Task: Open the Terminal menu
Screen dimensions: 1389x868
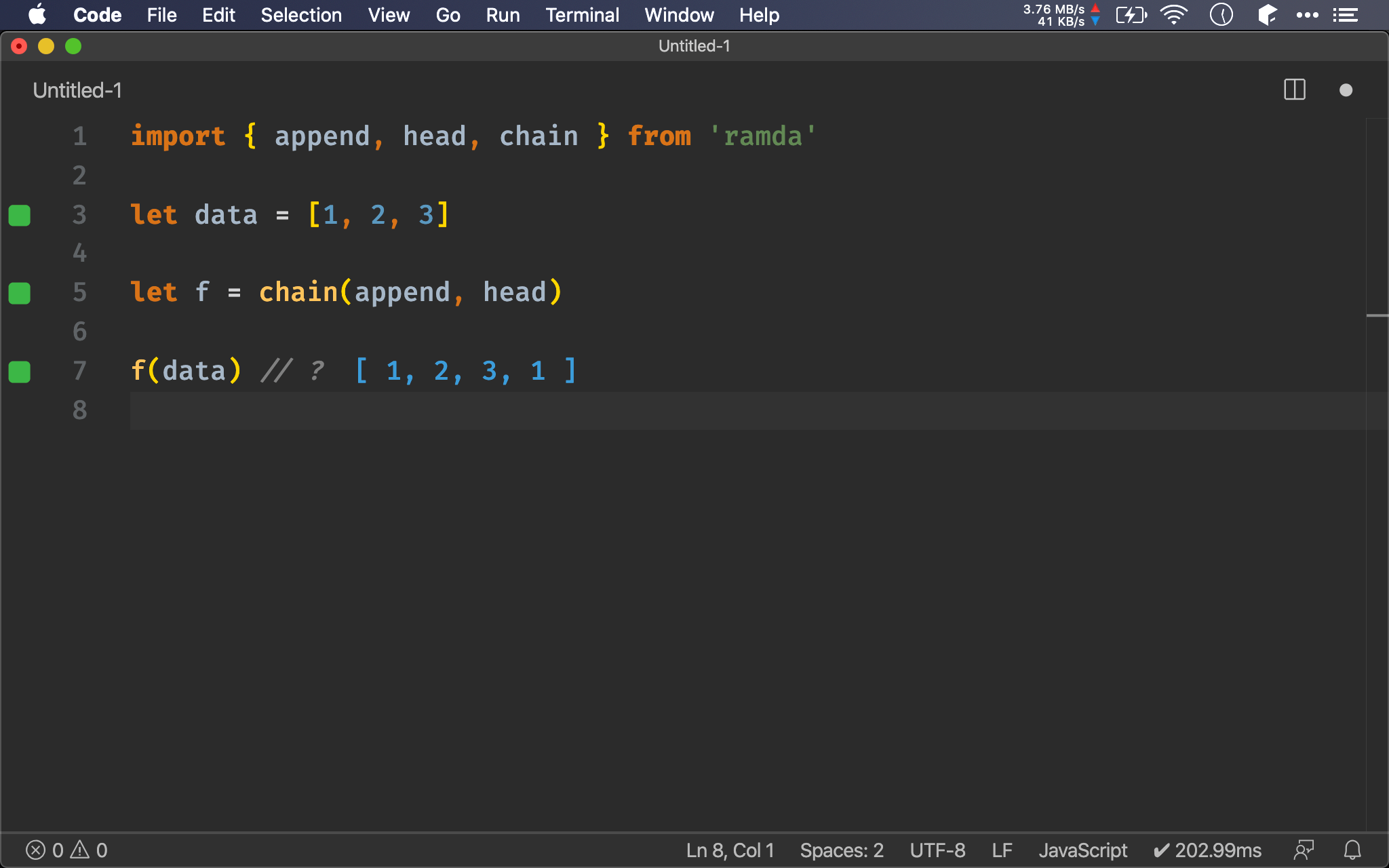Action: (581, 14)
